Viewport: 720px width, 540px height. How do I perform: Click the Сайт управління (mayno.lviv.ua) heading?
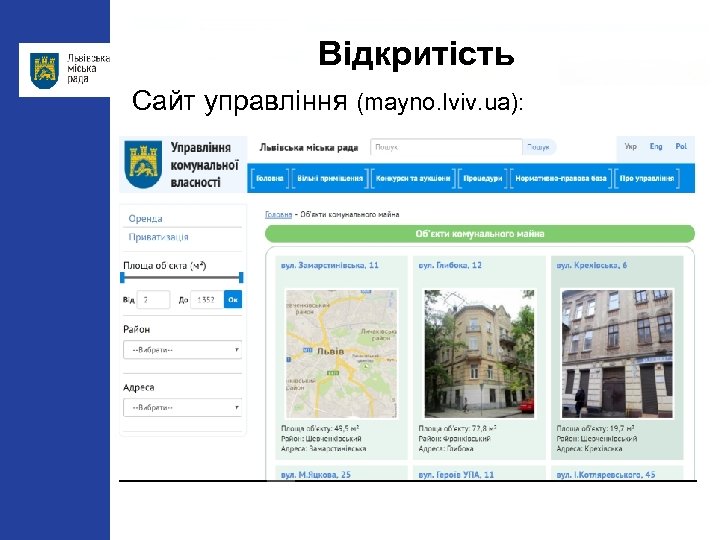click(327, 101)
